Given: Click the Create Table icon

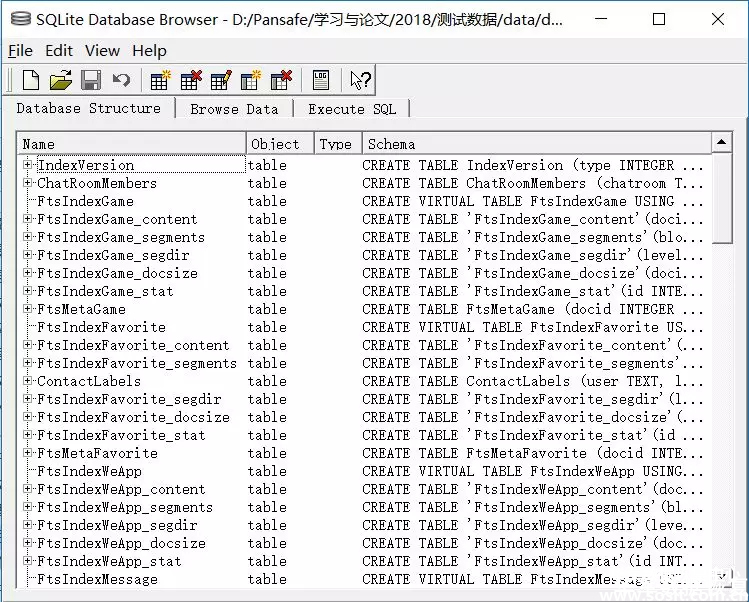Looking at the screenshot, I should point(160,80).
